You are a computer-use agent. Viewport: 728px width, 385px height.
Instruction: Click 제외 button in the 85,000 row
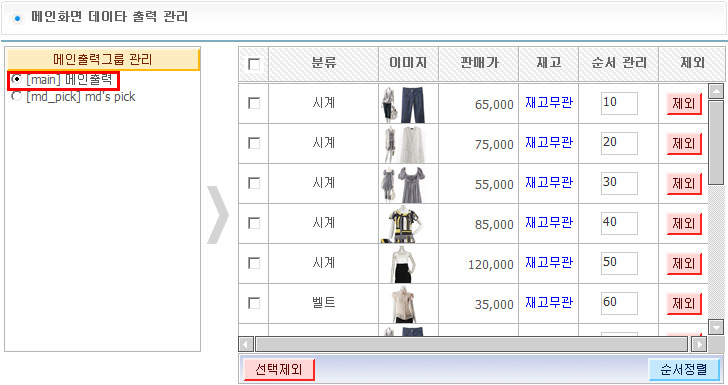(684, 223)
